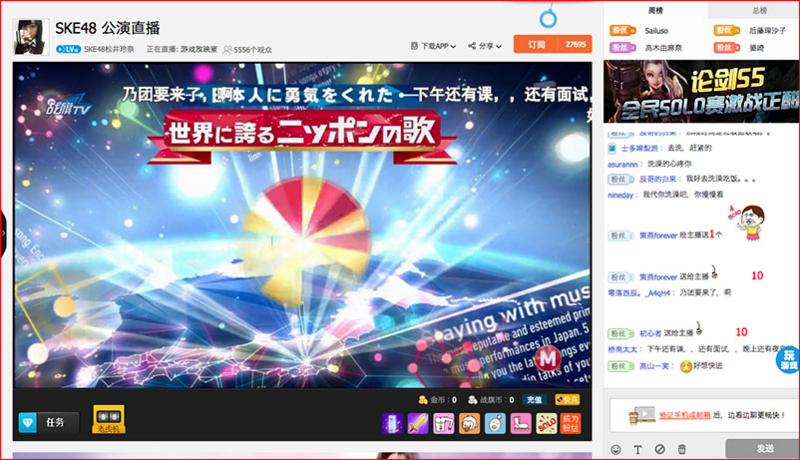This screenshot has height=460, width=800.
Task: Click the 战旗TV logo on the video
Action: pos(68,107)
